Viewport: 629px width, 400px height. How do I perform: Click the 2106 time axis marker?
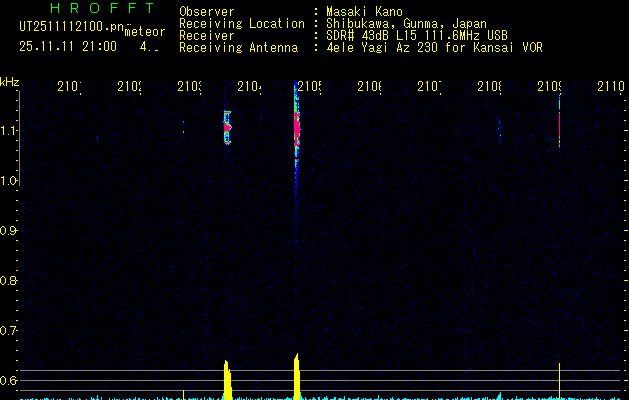(369, 86)
